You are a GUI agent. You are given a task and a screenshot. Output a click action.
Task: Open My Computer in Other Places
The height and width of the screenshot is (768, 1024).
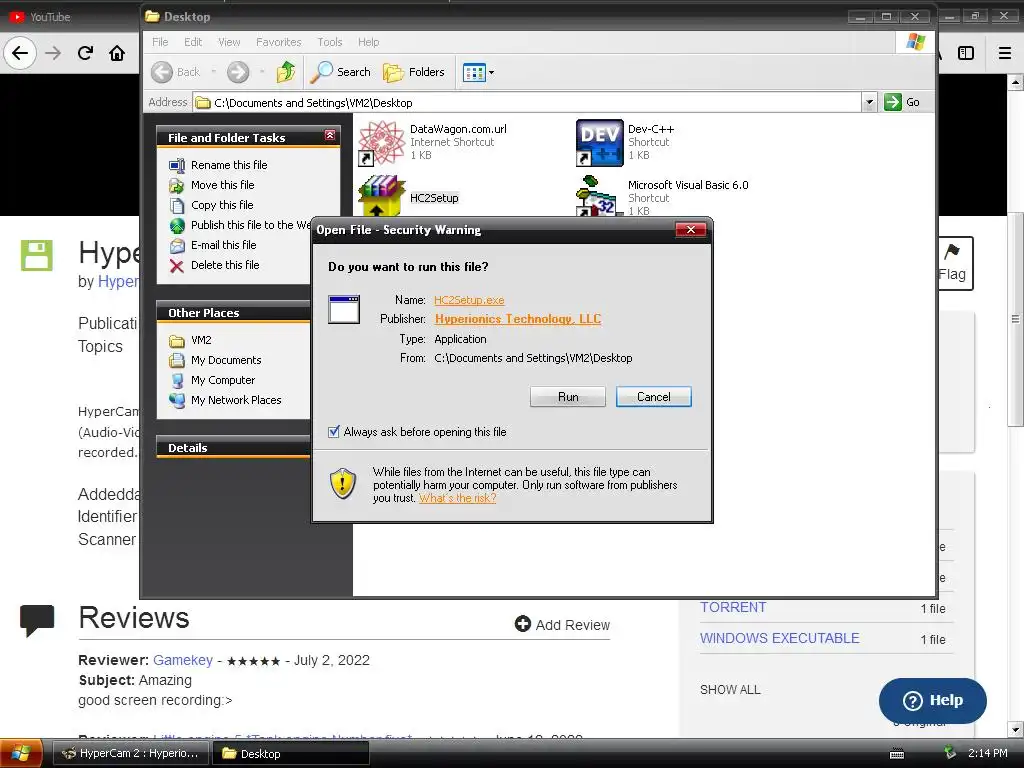(x=223, y=380)
